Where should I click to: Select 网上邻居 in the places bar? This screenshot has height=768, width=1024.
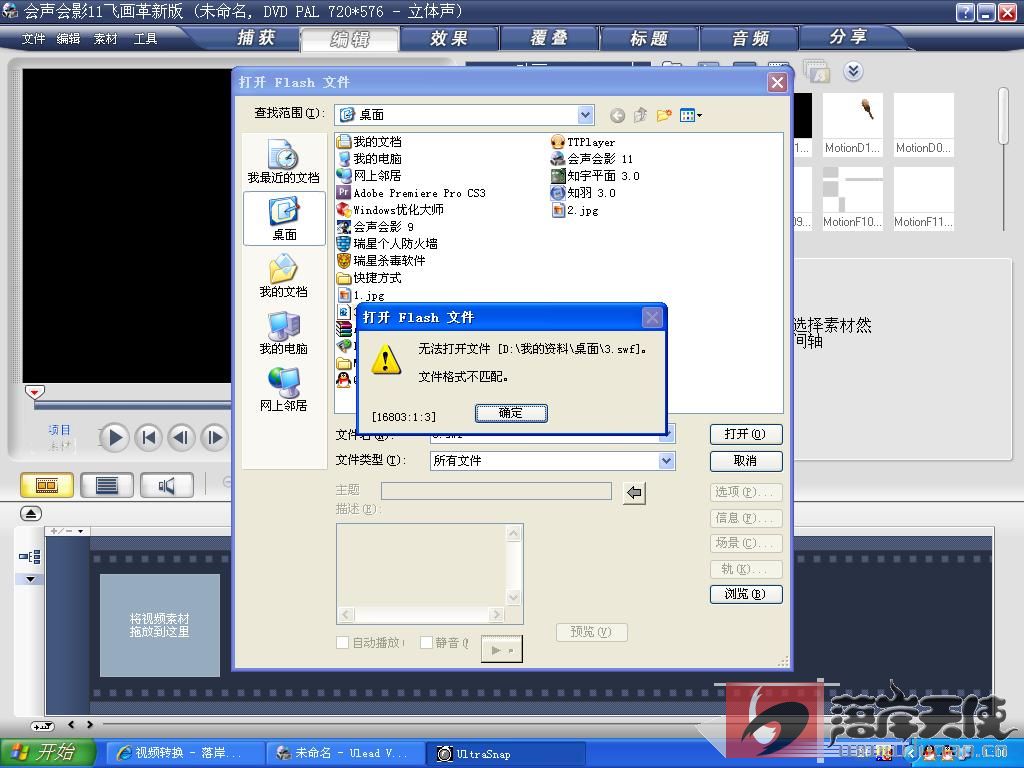(283, 389)
